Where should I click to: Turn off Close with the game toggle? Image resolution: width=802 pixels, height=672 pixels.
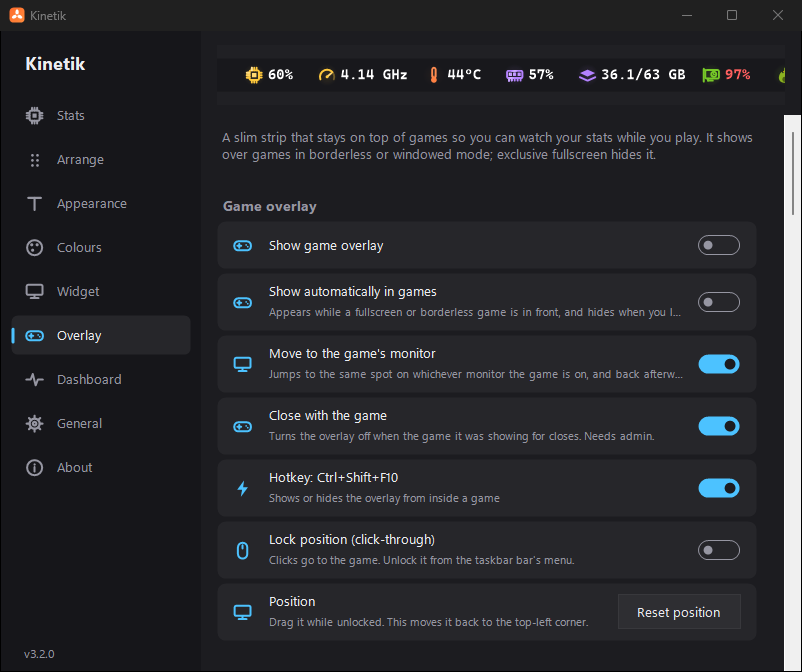[719, 426]
